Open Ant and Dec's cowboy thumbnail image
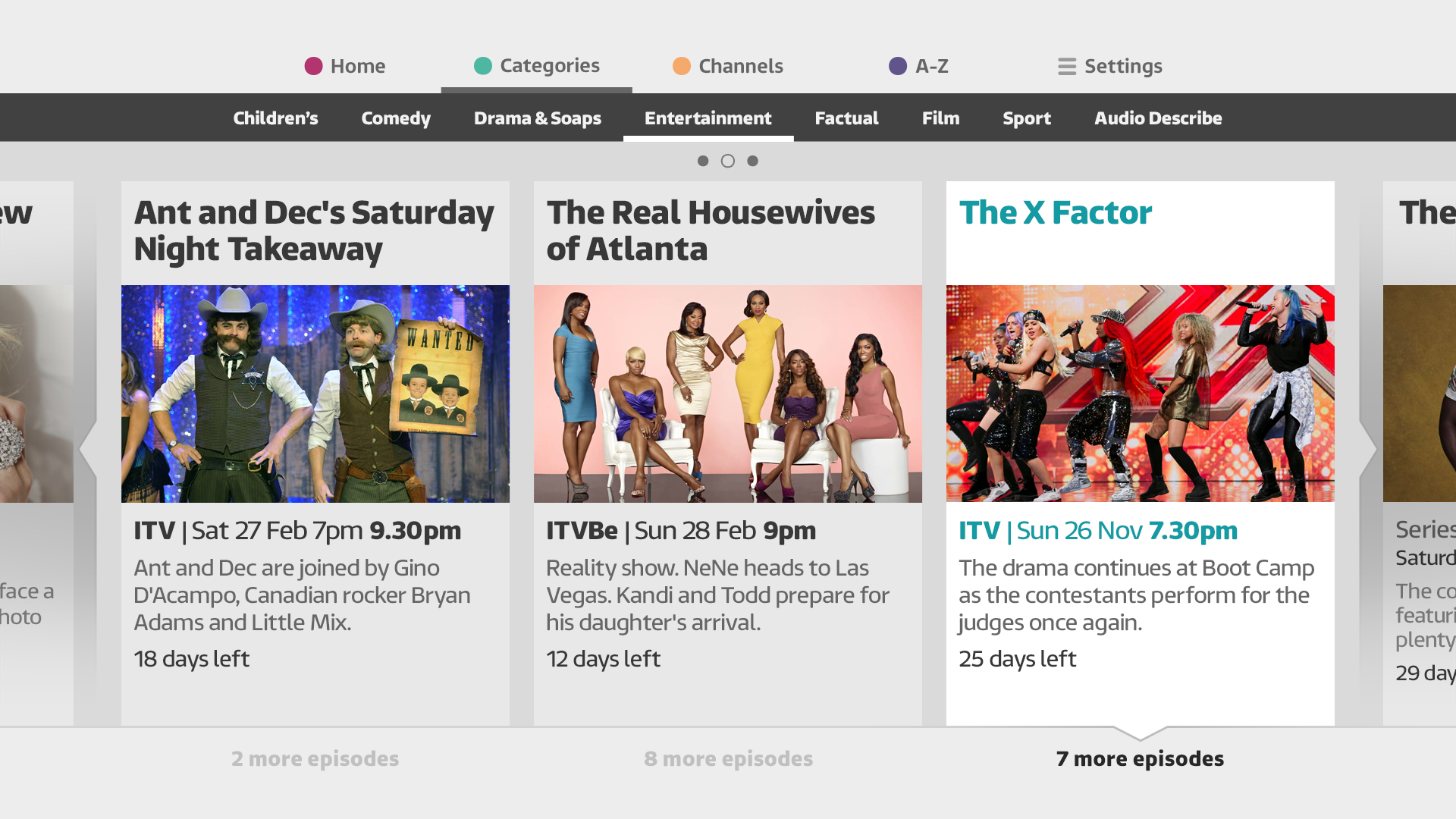1456x819 pixels. 315,394
